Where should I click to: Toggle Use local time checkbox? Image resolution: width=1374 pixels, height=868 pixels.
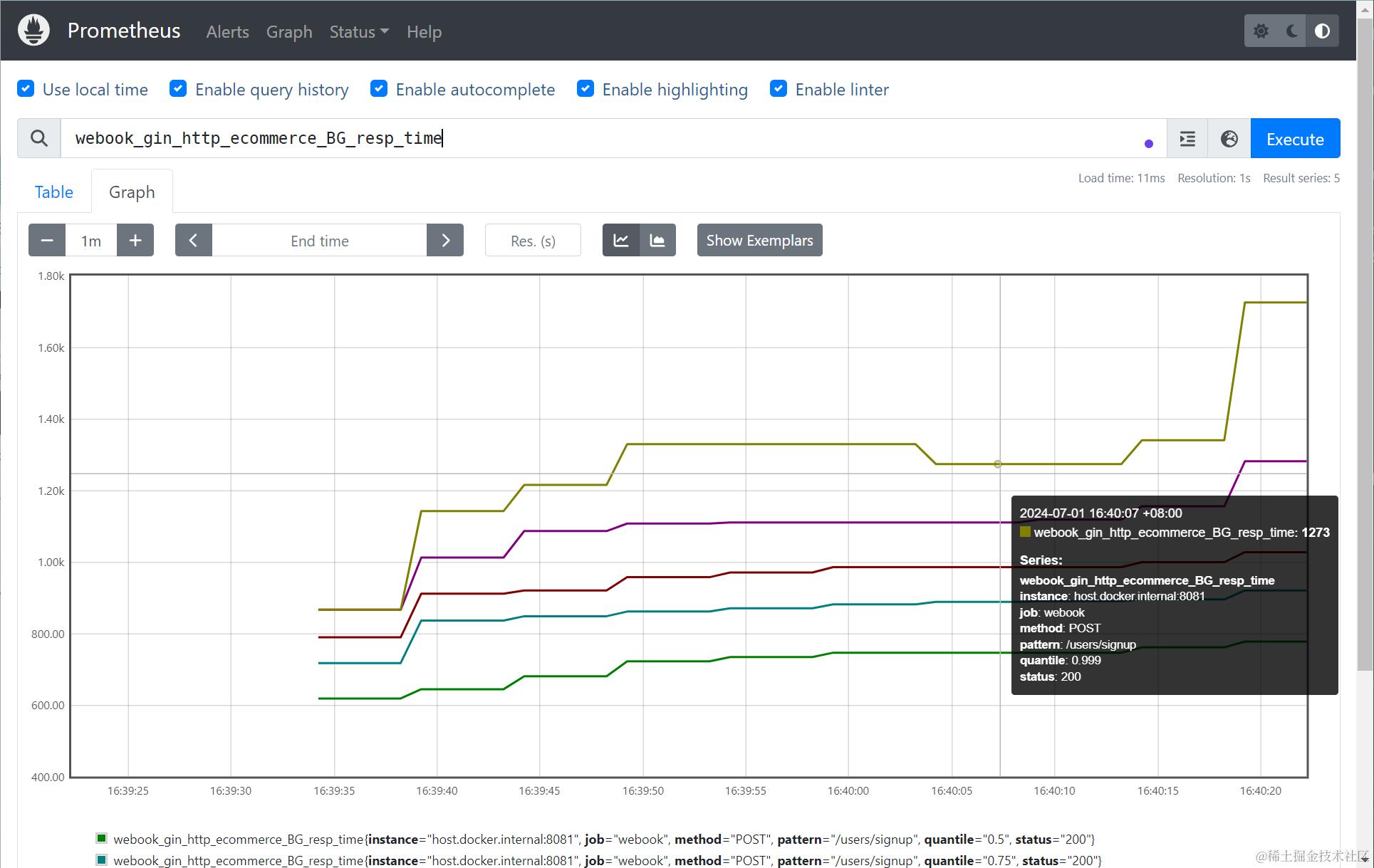pos(26,89)
